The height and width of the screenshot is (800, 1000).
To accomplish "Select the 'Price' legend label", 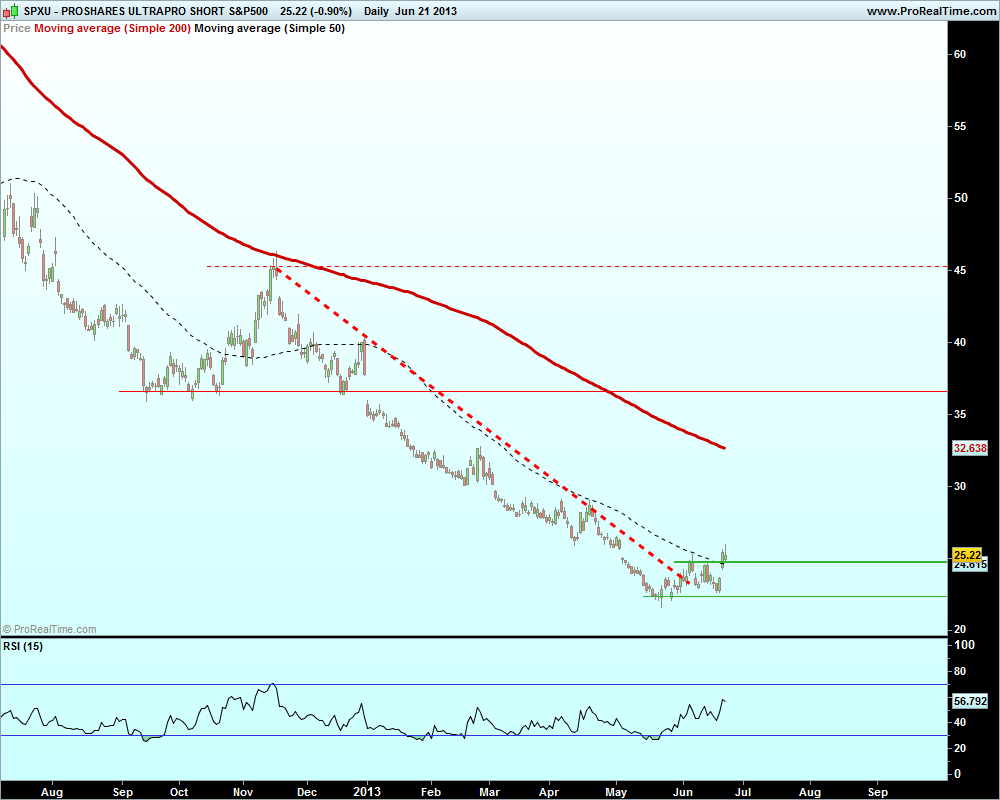I will [x=17, y=28].
